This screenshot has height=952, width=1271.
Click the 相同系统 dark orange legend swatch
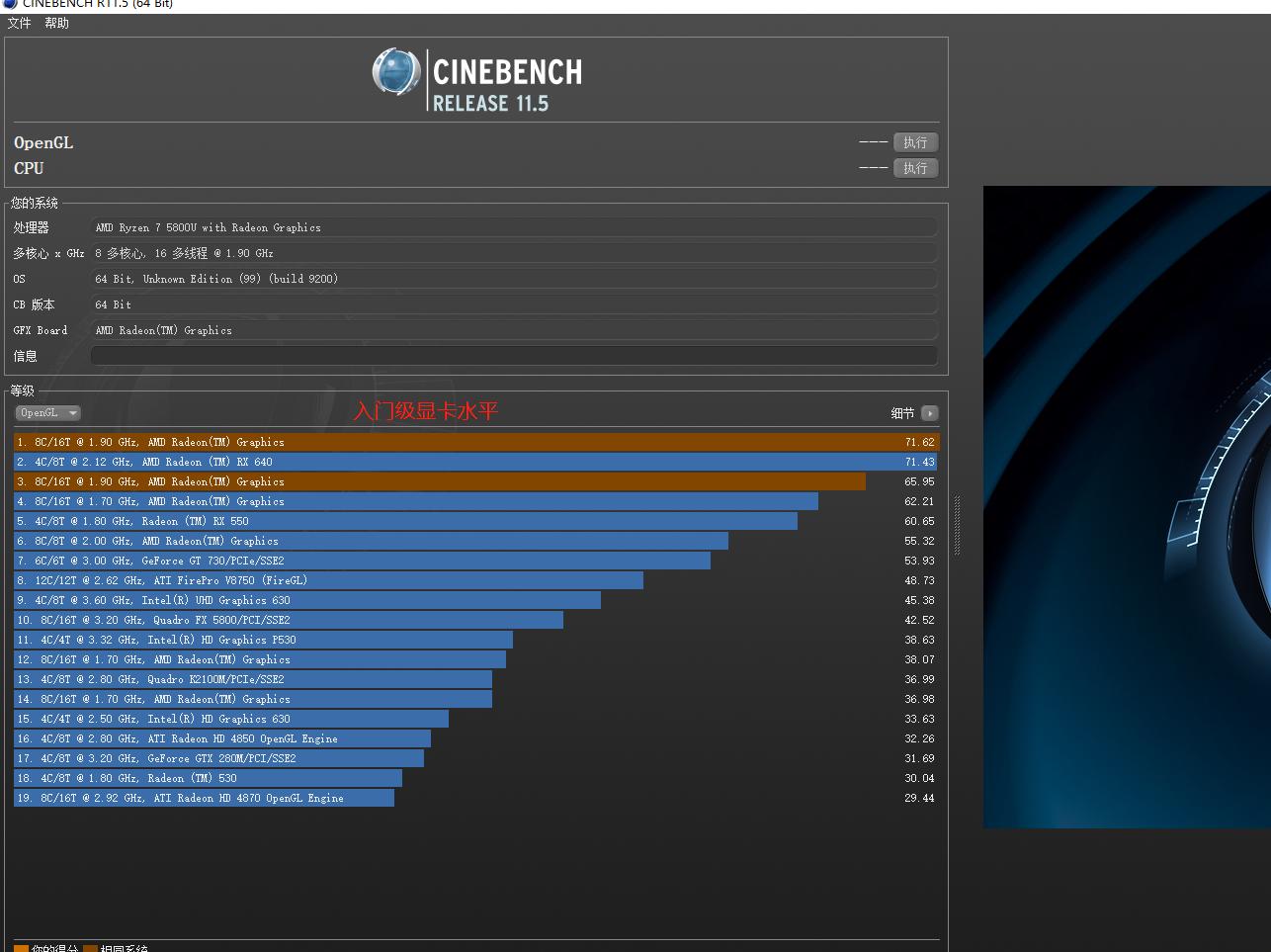[90, 949]
